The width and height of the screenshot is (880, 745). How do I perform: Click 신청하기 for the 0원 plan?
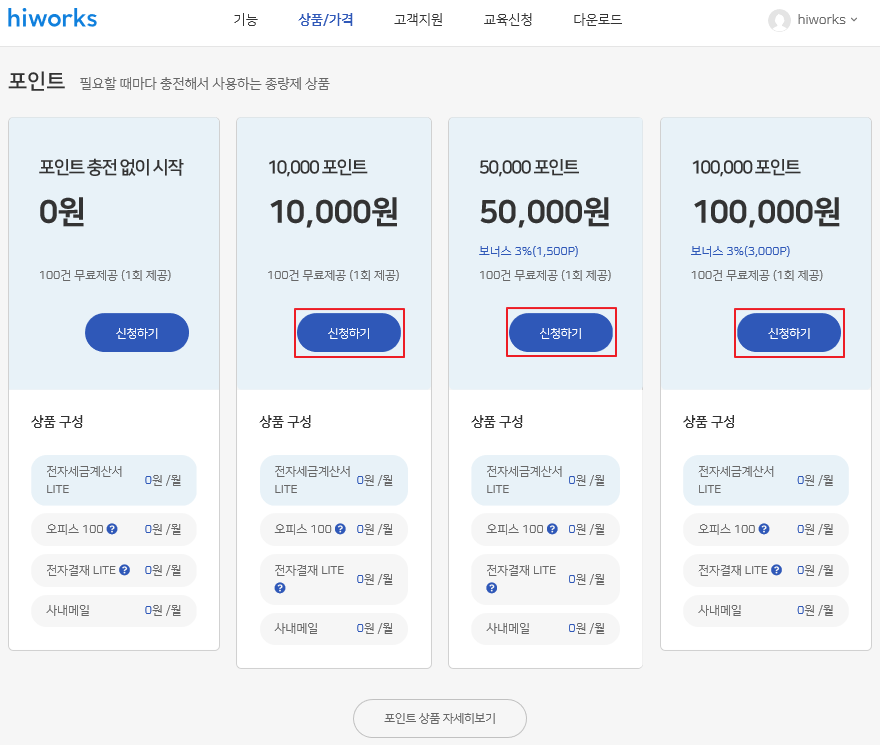pos(137,333)
